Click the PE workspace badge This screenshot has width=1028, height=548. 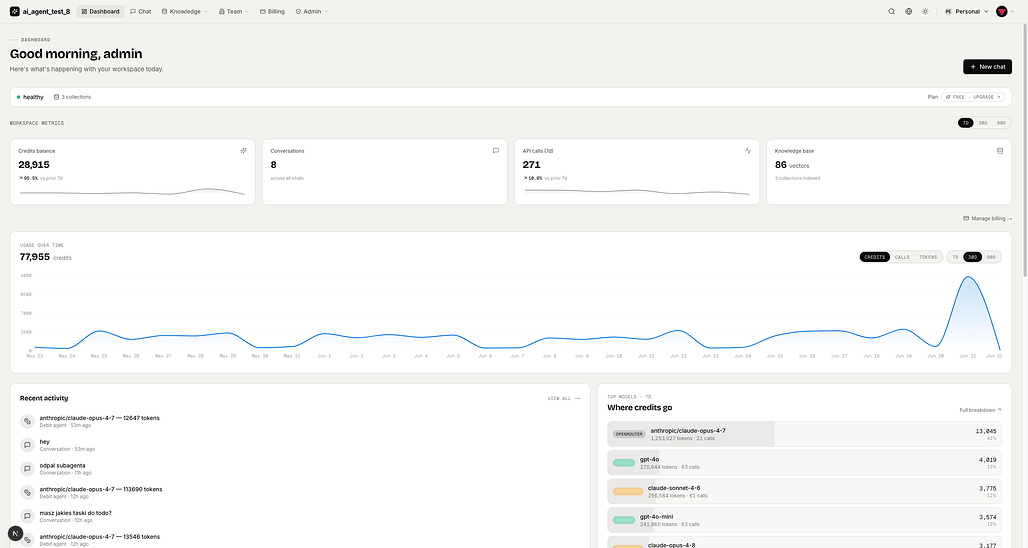point(948,11)
